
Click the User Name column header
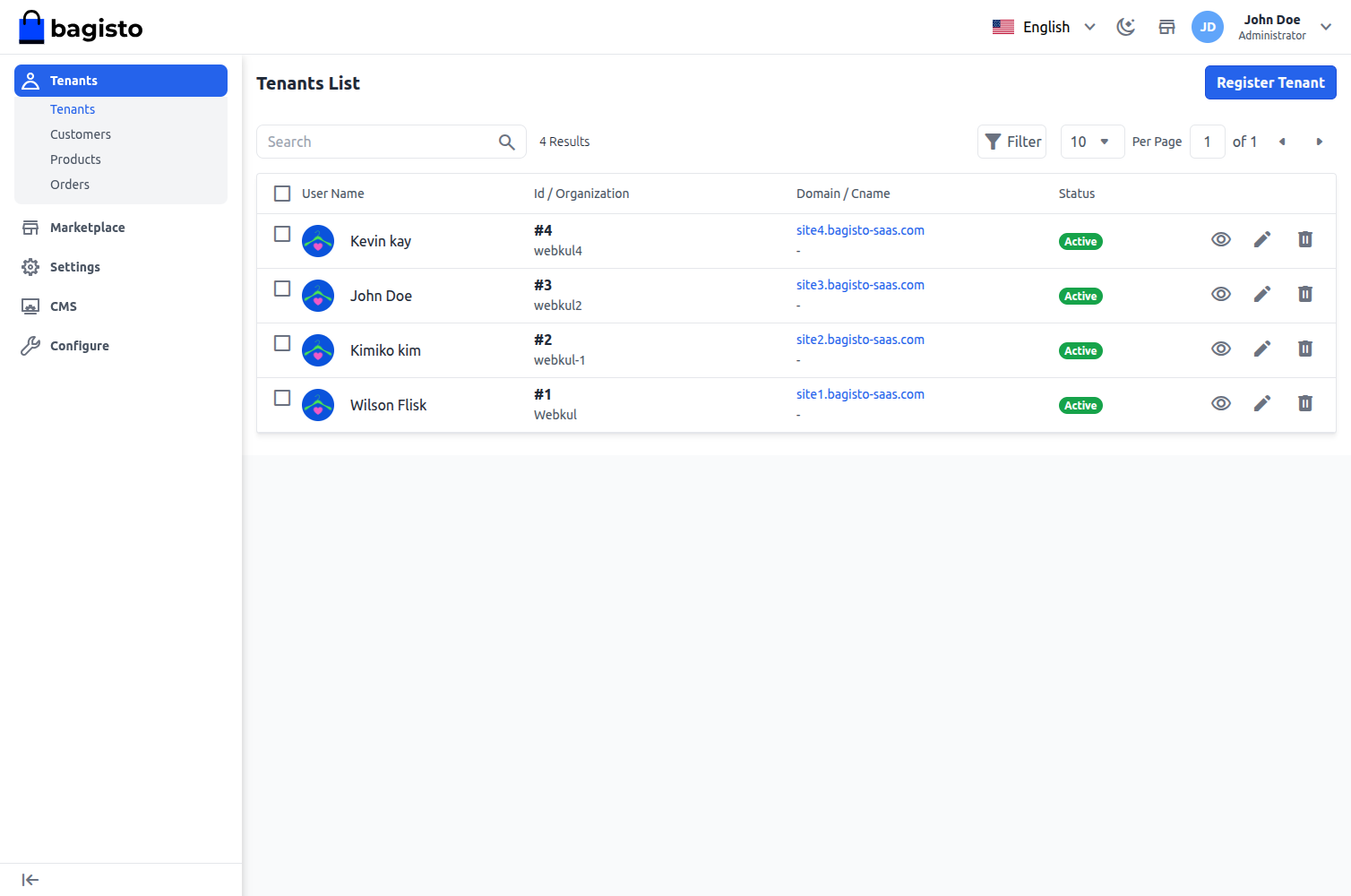333,194
